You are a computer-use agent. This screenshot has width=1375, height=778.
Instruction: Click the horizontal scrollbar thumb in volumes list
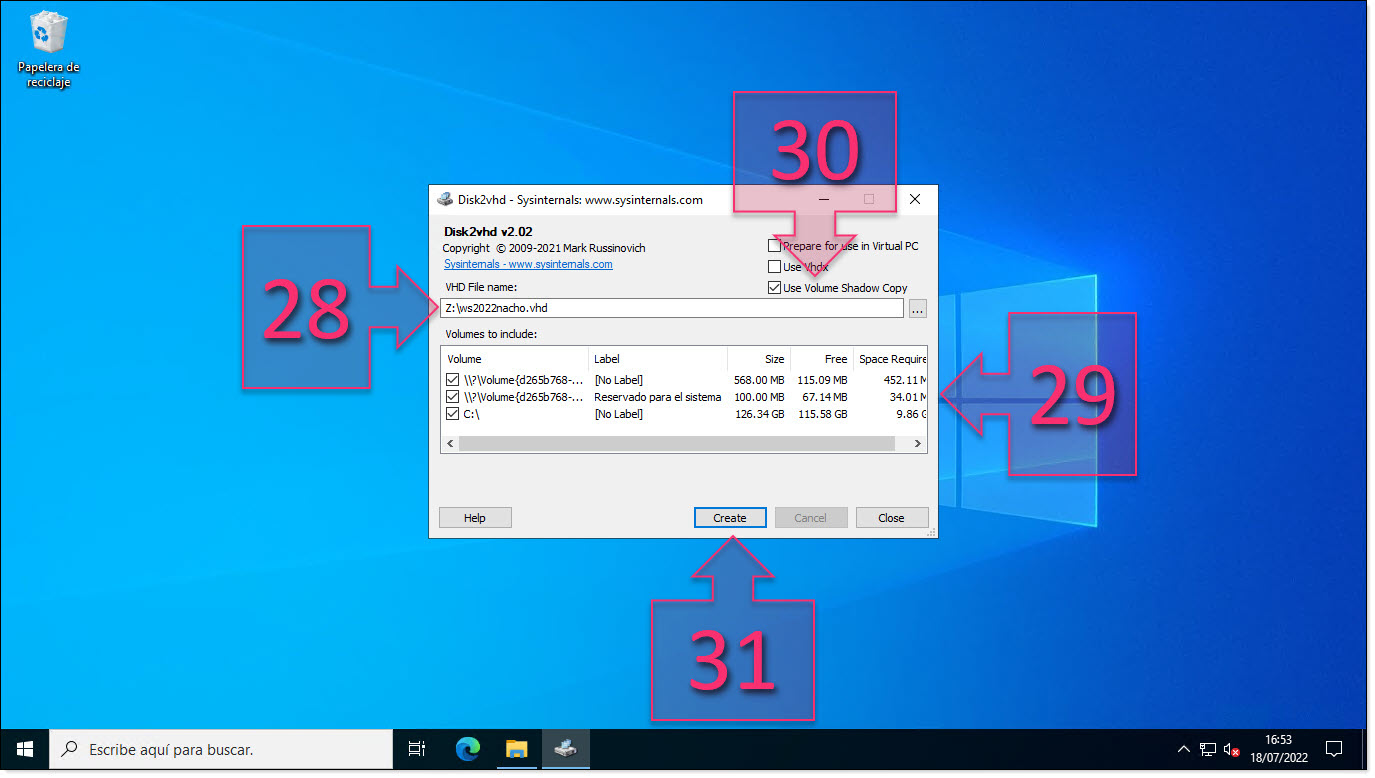676,443
